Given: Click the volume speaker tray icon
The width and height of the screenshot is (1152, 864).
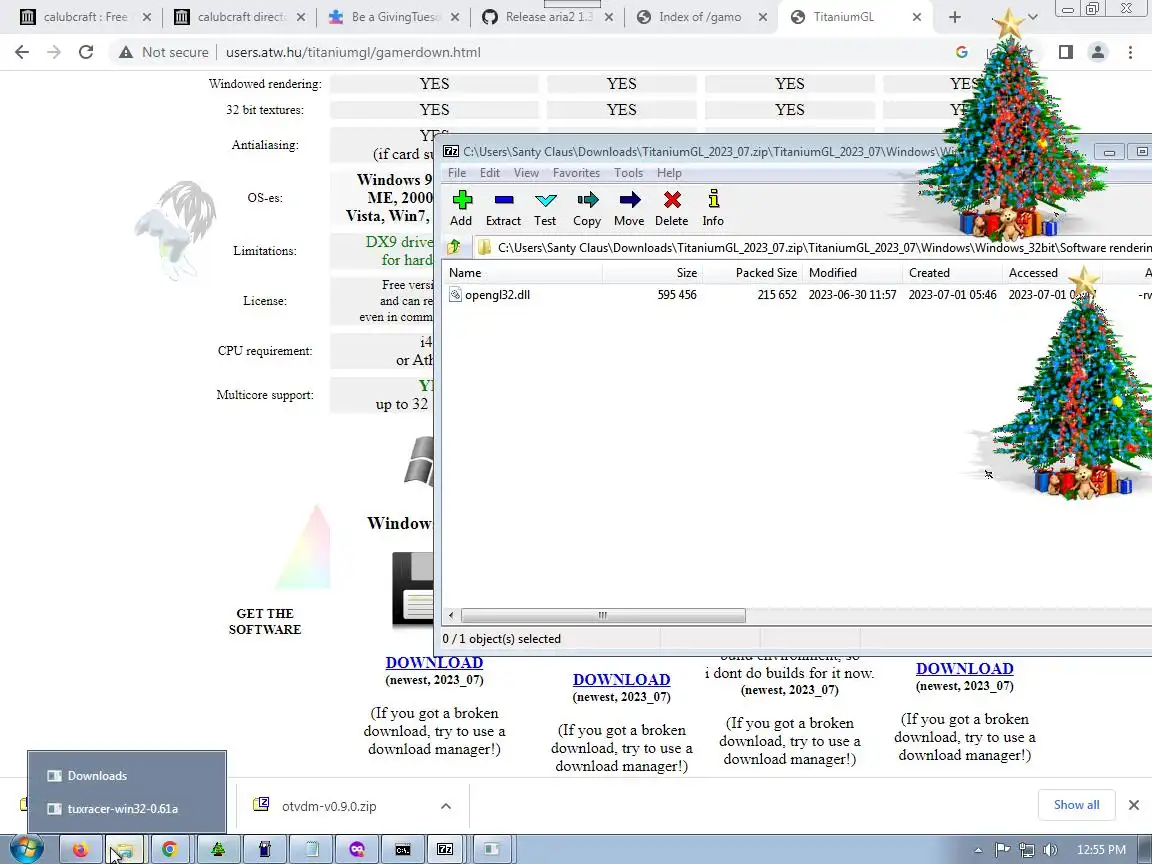Looking at the screenshot, I should tap(1050, 850).
